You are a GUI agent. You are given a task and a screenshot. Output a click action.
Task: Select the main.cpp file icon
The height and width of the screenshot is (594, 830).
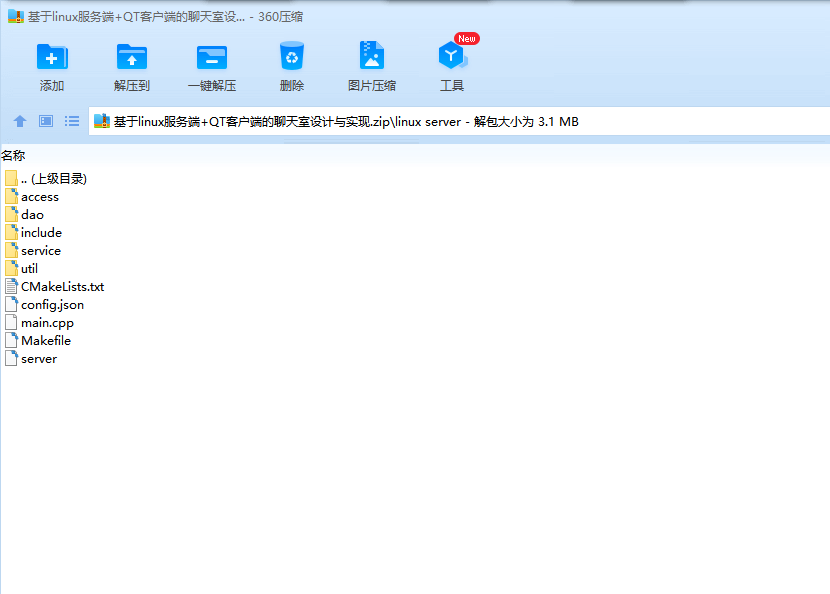click(12, 322)
